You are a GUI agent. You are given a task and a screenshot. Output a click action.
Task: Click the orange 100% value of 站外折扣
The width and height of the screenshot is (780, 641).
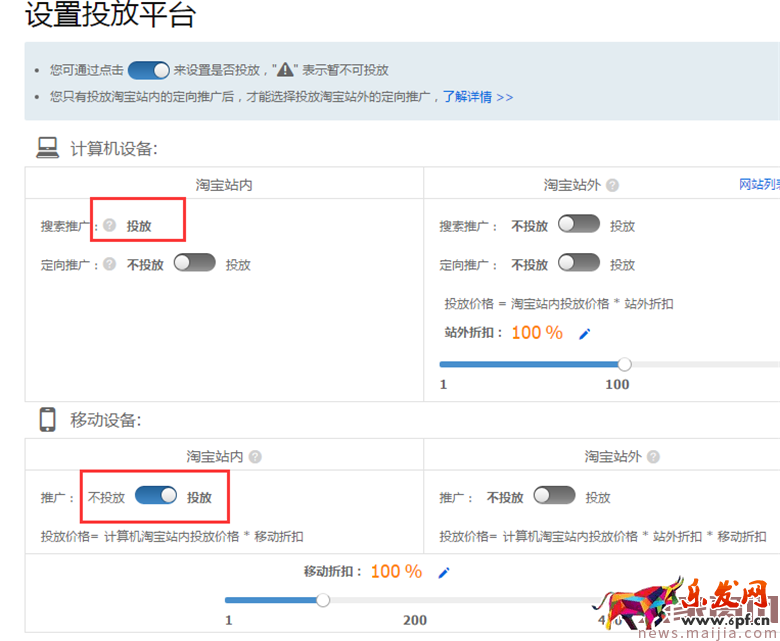click(x=537, y=333)
